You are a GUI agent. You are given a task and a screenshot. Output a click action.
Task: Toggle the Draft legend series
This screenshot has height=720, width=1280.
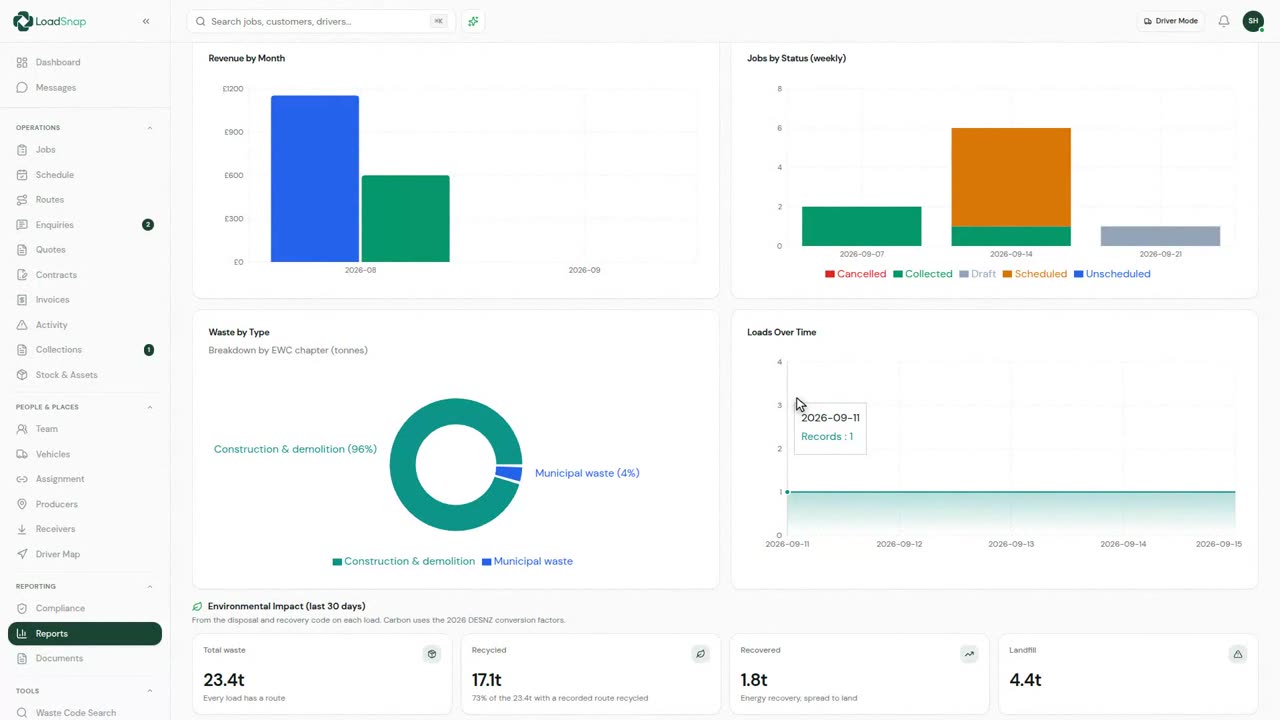(x=977, y=274)
